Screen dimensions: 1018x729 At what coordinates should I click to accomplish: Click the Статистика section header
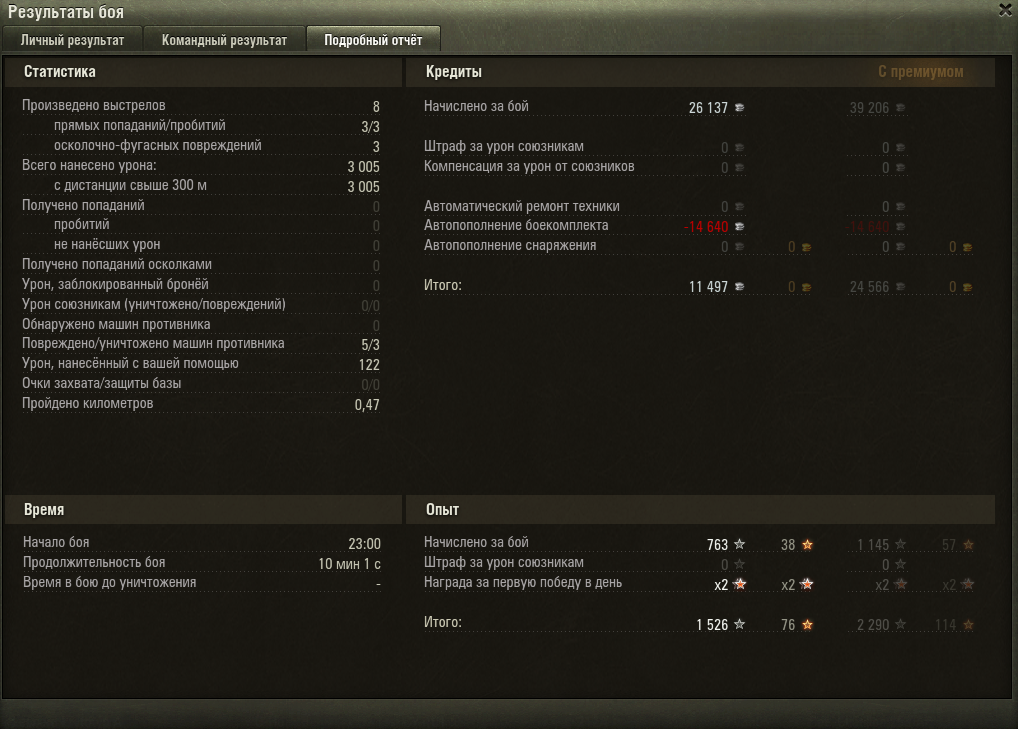(x=60, y=71)
